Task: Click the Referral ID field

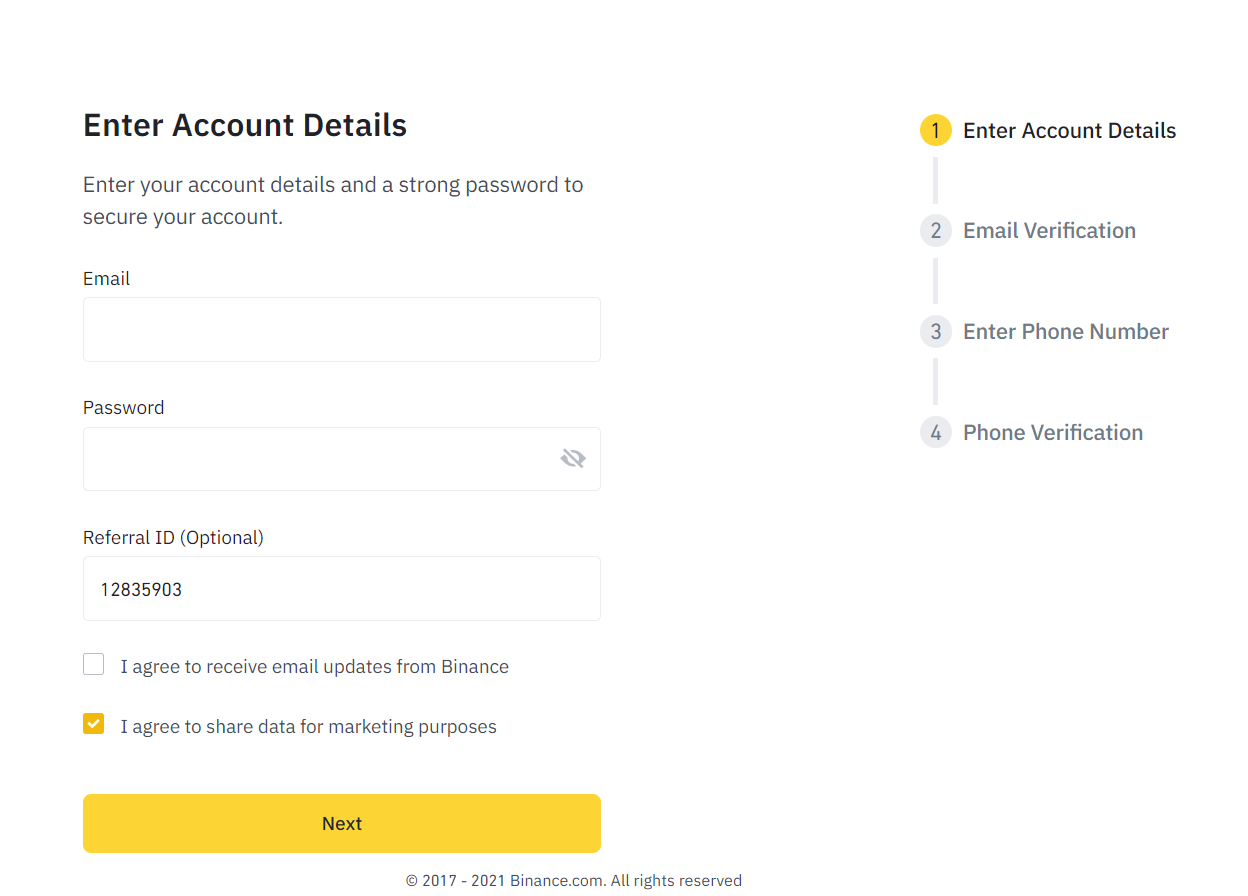Action: pos(341,589)
